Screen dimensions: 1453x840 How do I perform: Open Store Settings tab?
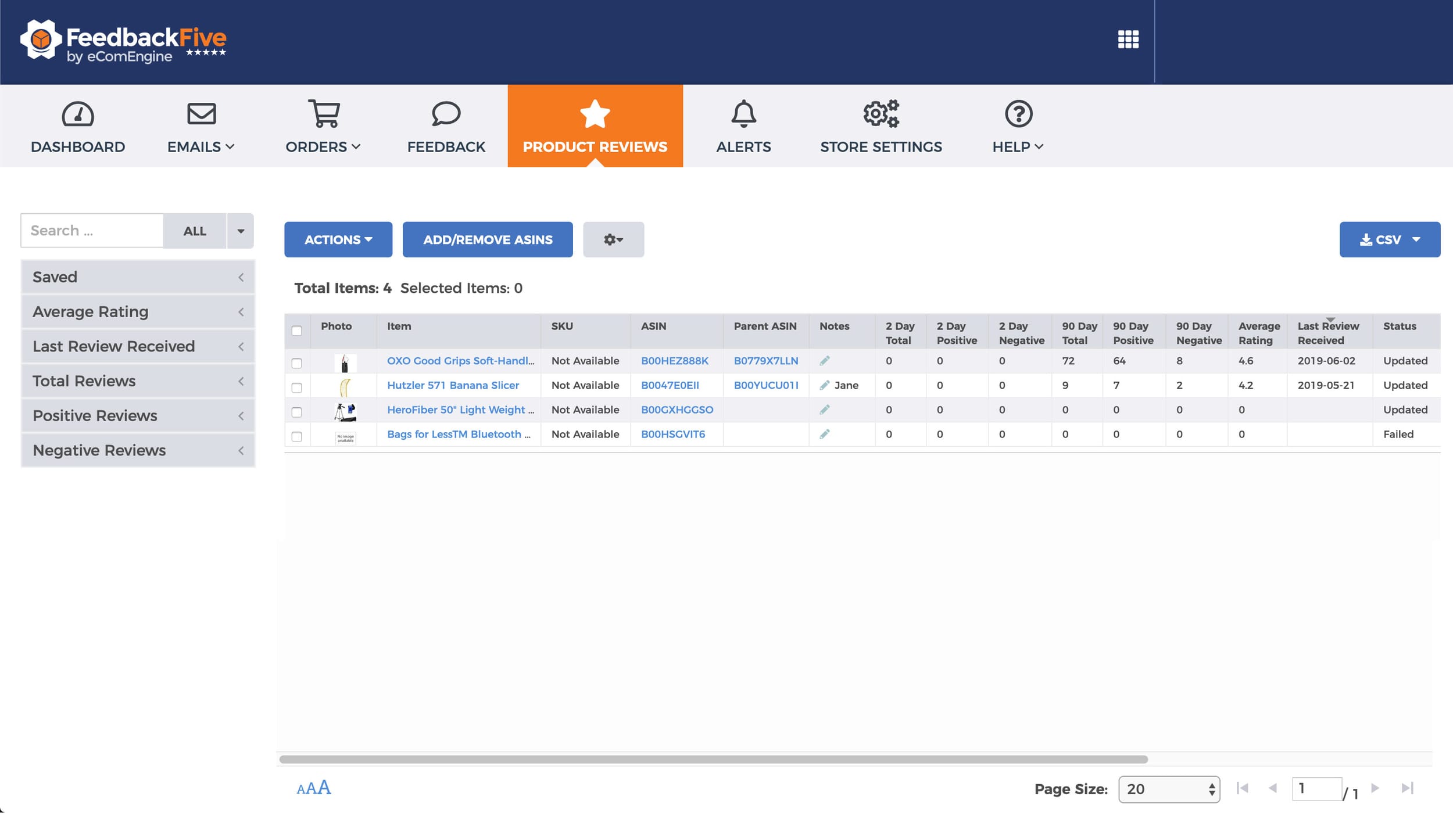coord(881,126)
